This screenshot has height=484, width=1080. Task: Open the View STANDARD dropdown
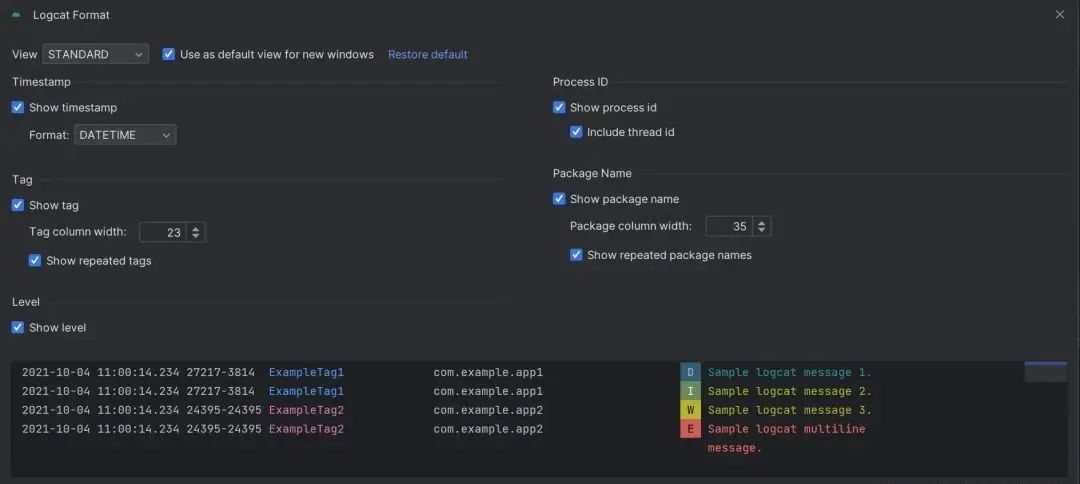click(x=96, y=54)
